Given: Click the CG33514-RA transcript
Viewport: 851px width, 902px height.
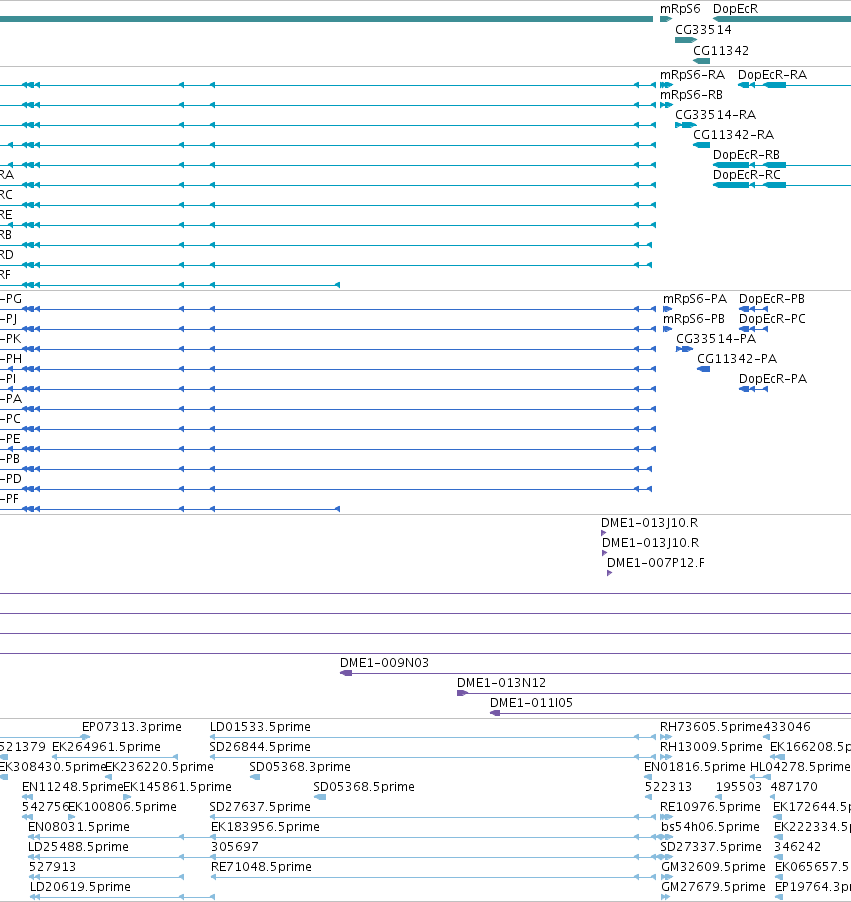Looking at the screenshot, I should point(686,125).
